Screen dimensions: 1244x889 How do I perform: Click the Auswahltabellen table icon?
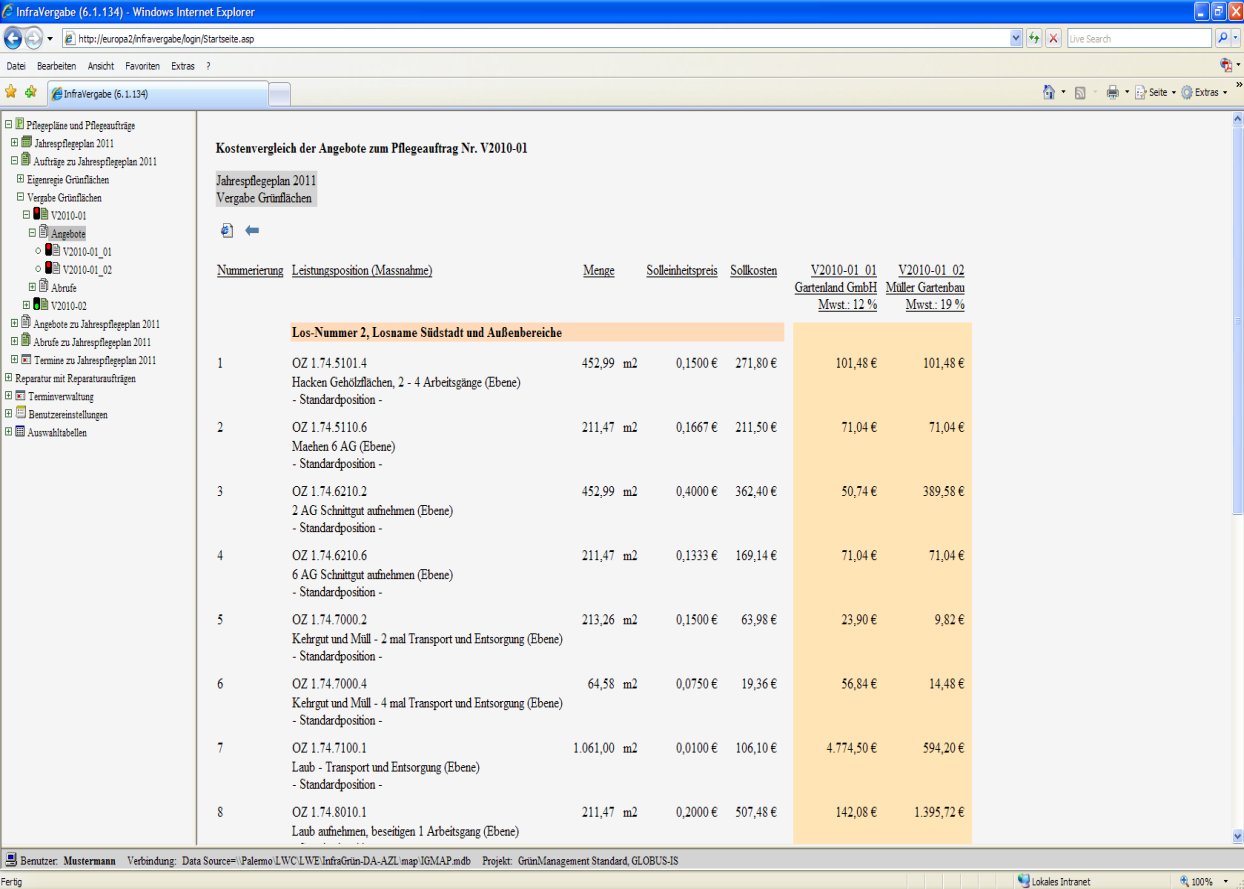[20, 432]
